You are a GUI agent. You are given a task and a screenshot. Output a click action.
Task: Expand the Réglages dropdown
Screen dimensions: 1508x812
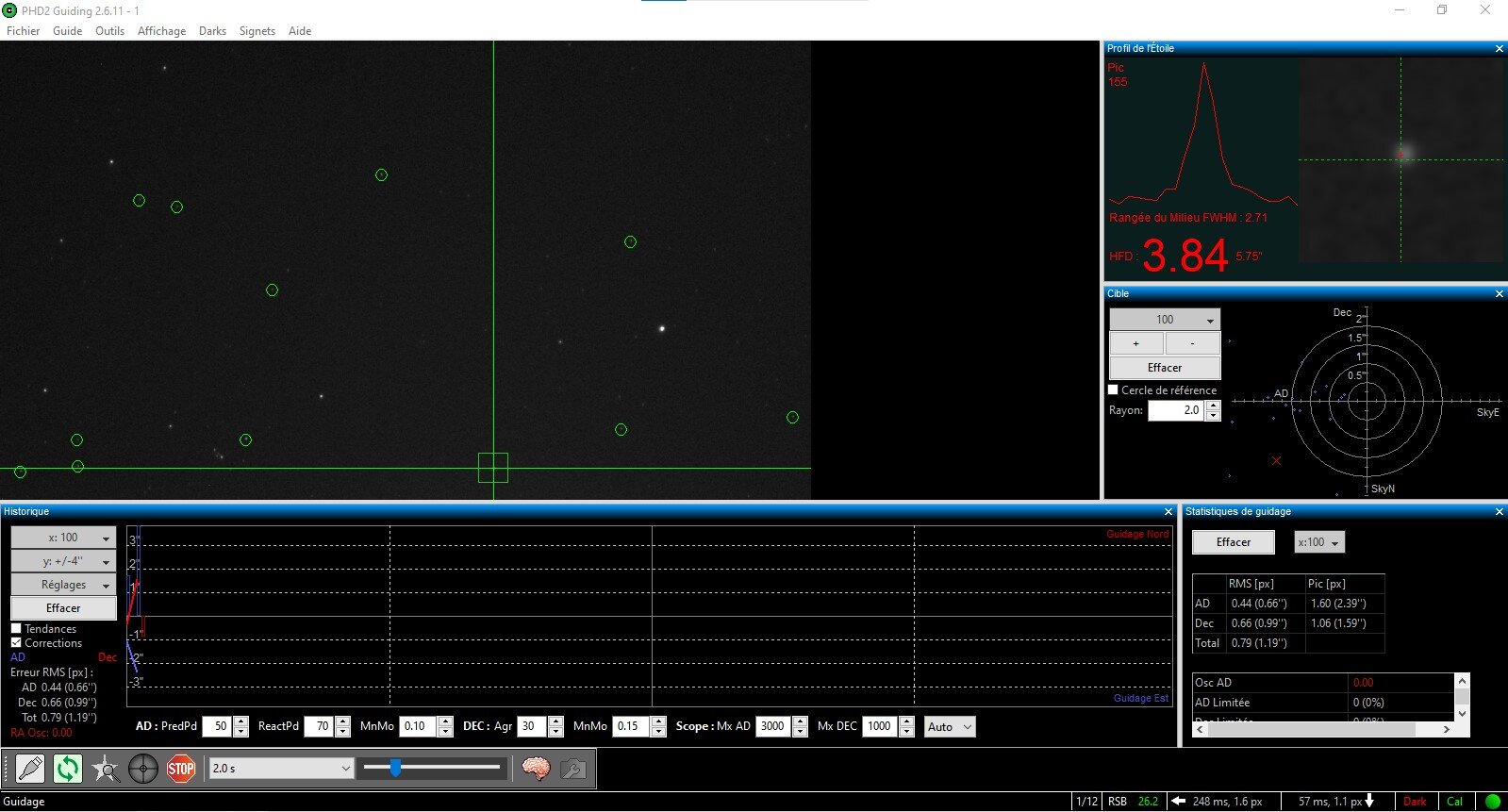[63, 585]
